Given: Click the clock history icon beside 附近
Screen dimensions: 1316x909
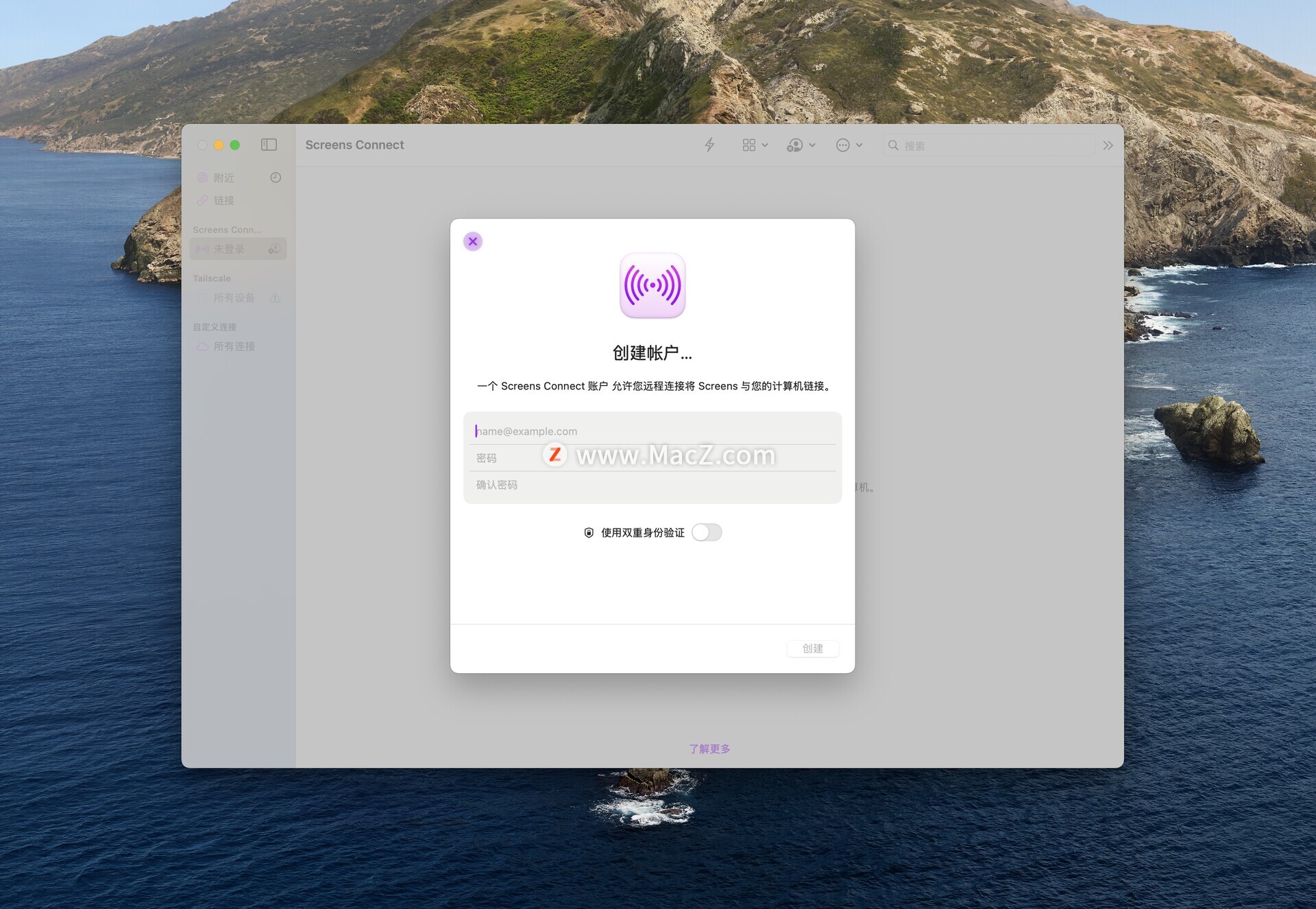Looking at the screenshot, I should [x=276, y=178].
